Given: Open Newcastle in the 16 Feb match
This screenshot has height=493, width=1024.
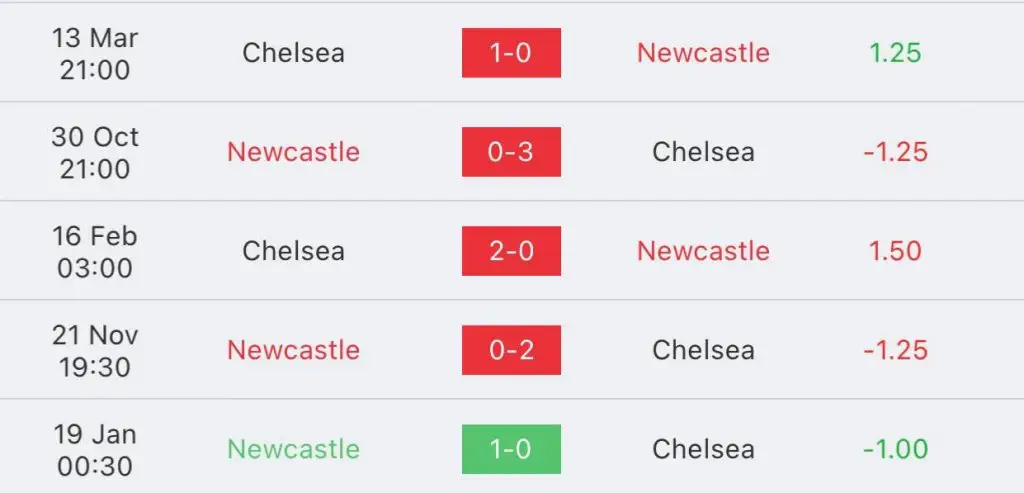Looking at the screenshot, I should (x=703, y=251).
